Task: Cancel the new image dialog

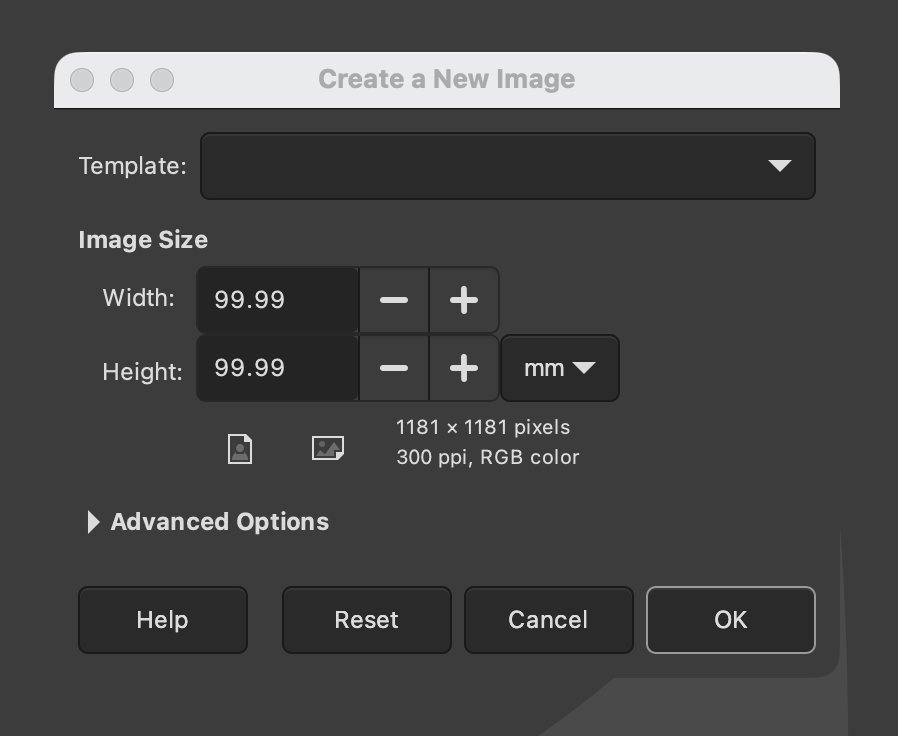Action: [x=548, y=620]
